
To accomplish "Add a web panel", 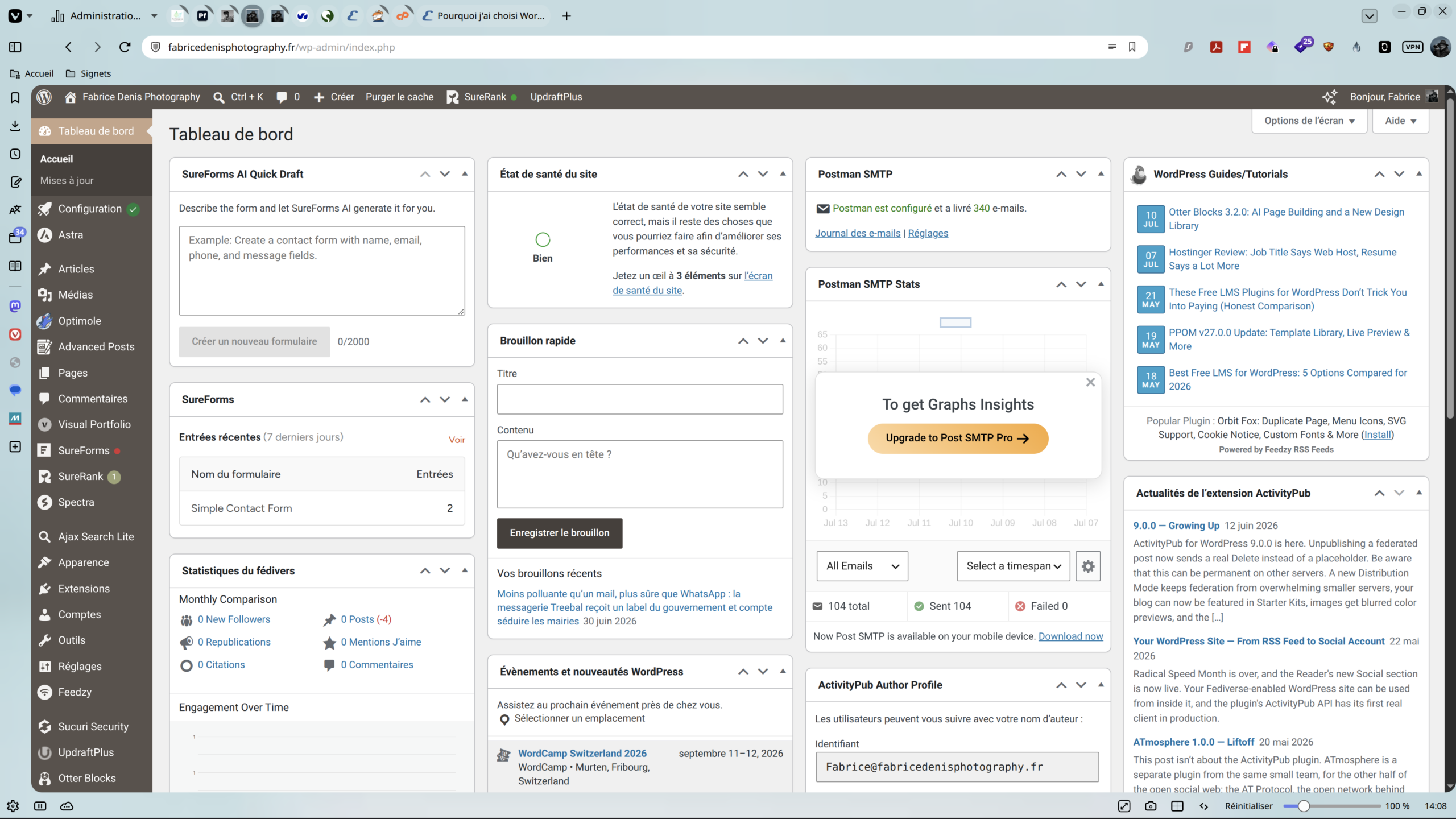I will 15,447.
